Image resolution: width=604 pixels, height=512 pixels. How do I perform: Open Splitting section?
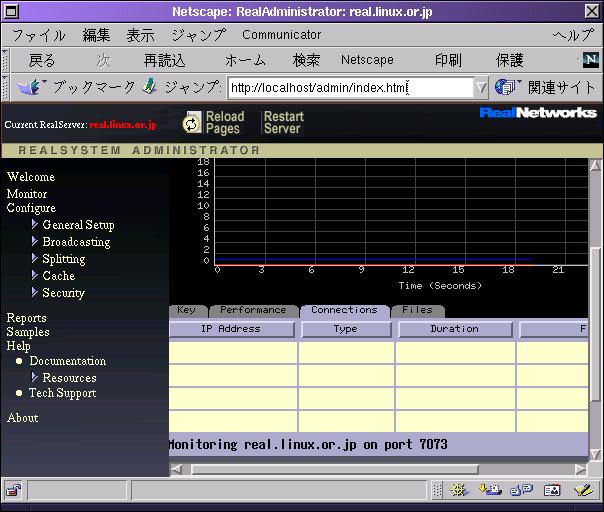[64, 259]
